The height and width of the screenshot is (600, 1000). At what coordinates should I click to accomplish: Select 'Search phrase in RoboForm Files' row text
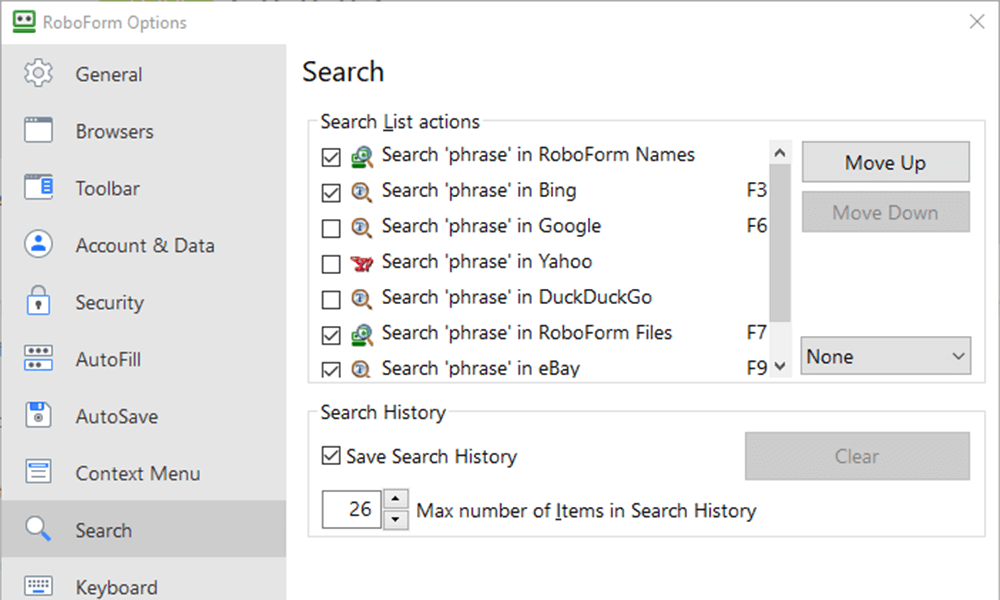pos(527,333)
